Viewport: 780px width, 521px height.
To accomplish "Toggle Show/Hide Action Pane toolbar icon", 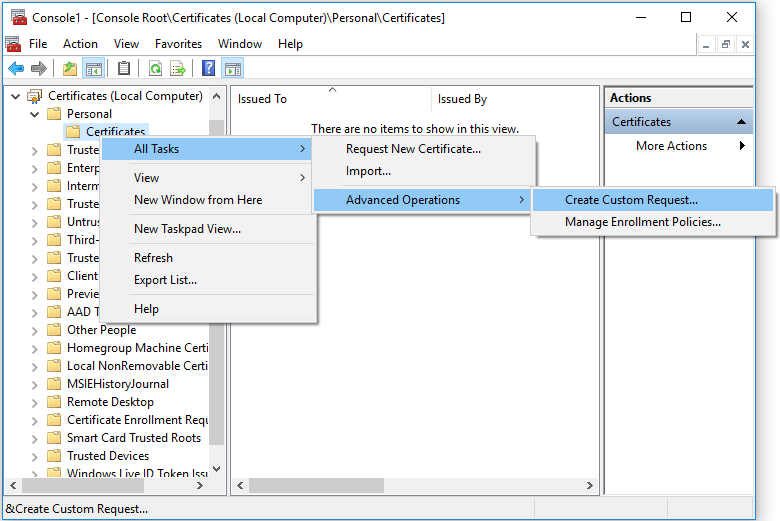I will [x=232, y=68].
